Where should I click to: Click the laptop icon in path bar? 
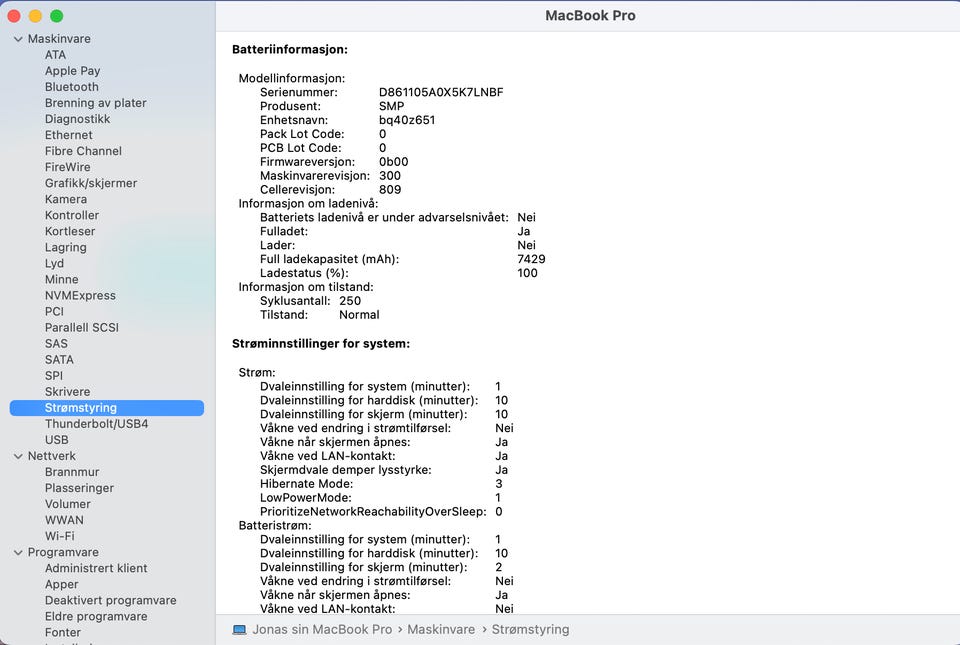[239, 630]
